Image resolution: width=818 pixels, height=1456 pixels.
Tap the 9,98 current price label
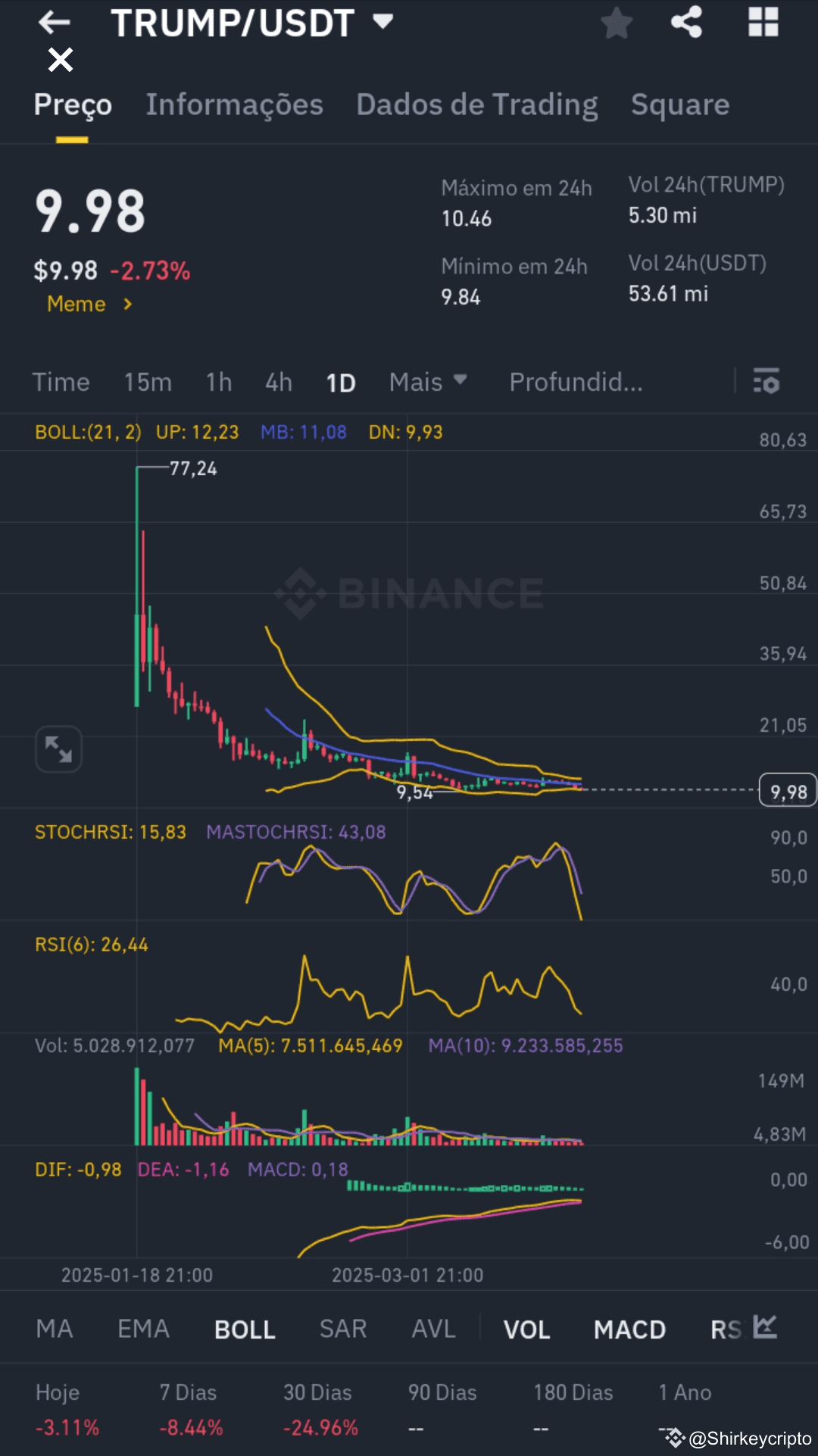pyautogui.click(x=788, y=791)
